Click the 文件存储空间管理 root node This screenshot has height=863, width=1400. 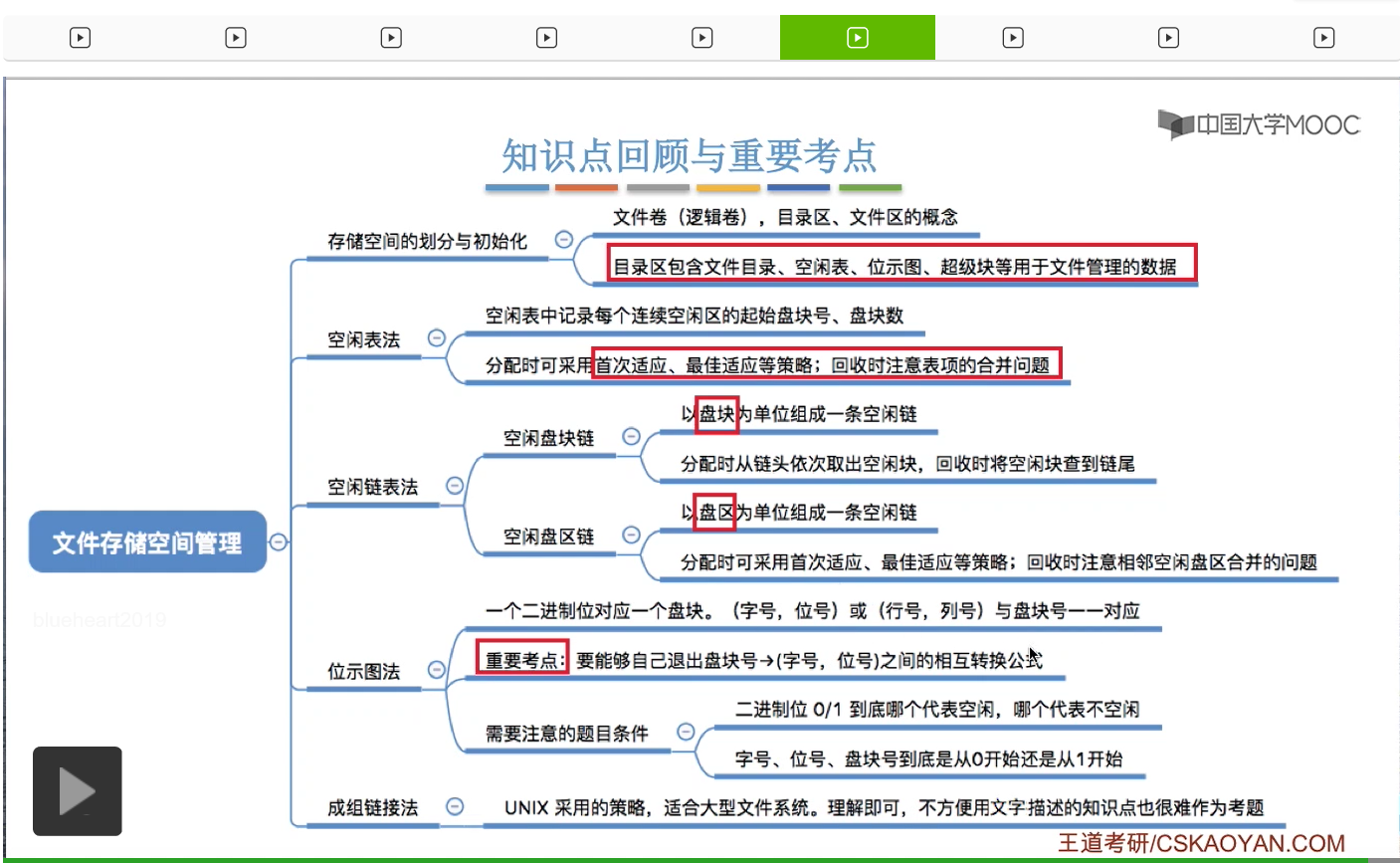tap(147, 542)
